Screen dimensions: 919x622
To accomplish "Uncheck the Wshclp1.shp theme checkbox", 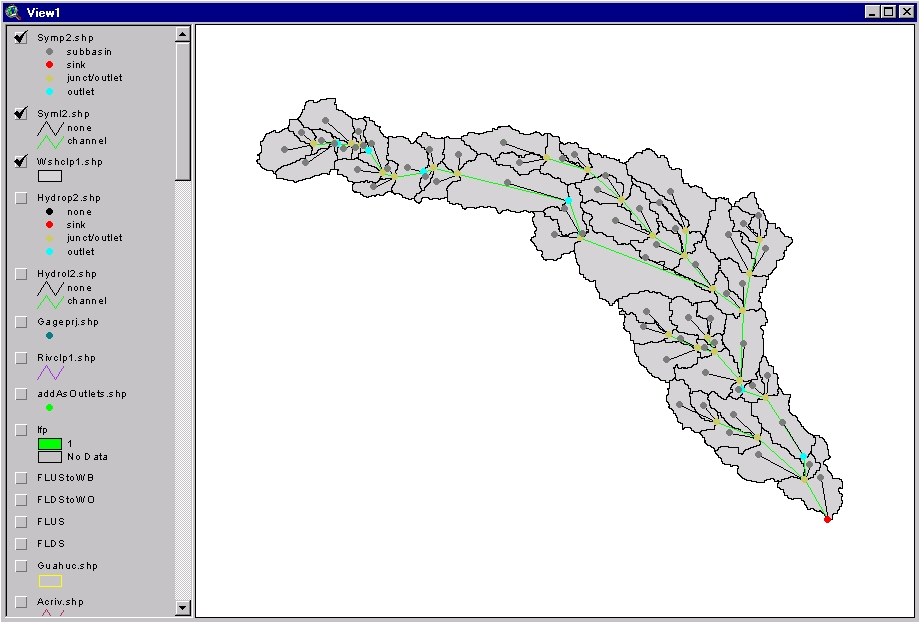I will click(x=21, y=161).
